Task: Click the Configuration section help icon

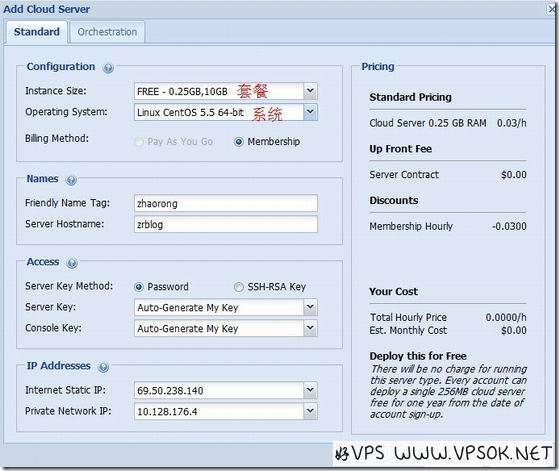Action: click(x=108, y=68)
